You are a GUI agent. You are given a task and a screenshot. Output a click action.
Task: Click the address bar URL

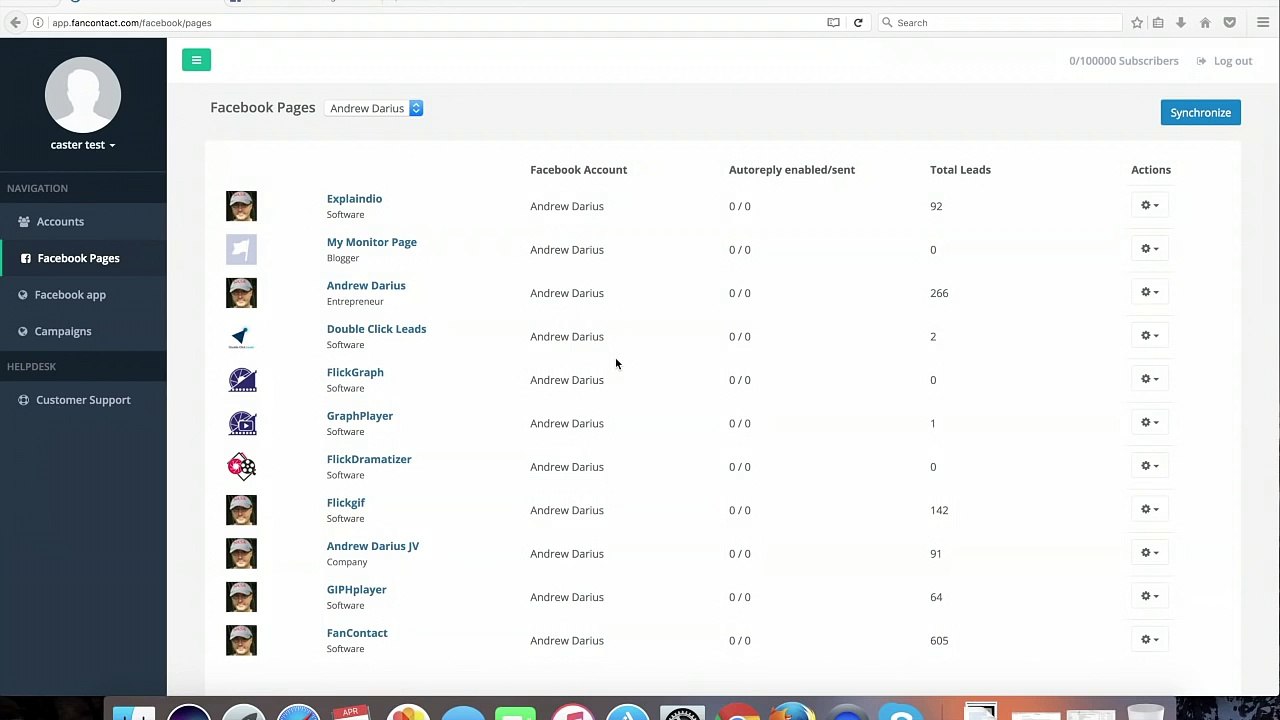tap(132, 22)
